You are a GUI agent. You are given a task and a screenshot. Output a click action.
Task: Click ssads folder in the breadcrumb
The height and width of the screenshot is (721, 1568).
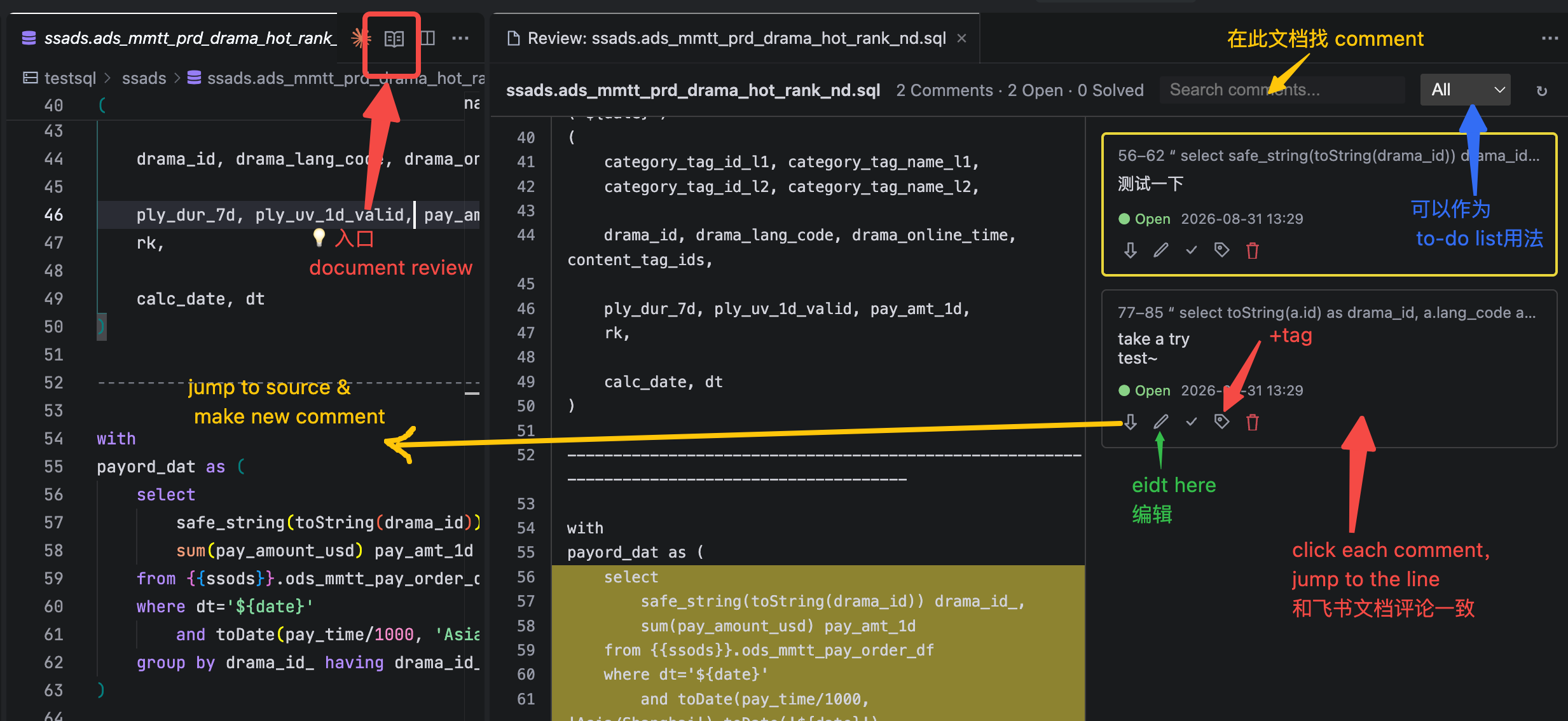(144, 78)
